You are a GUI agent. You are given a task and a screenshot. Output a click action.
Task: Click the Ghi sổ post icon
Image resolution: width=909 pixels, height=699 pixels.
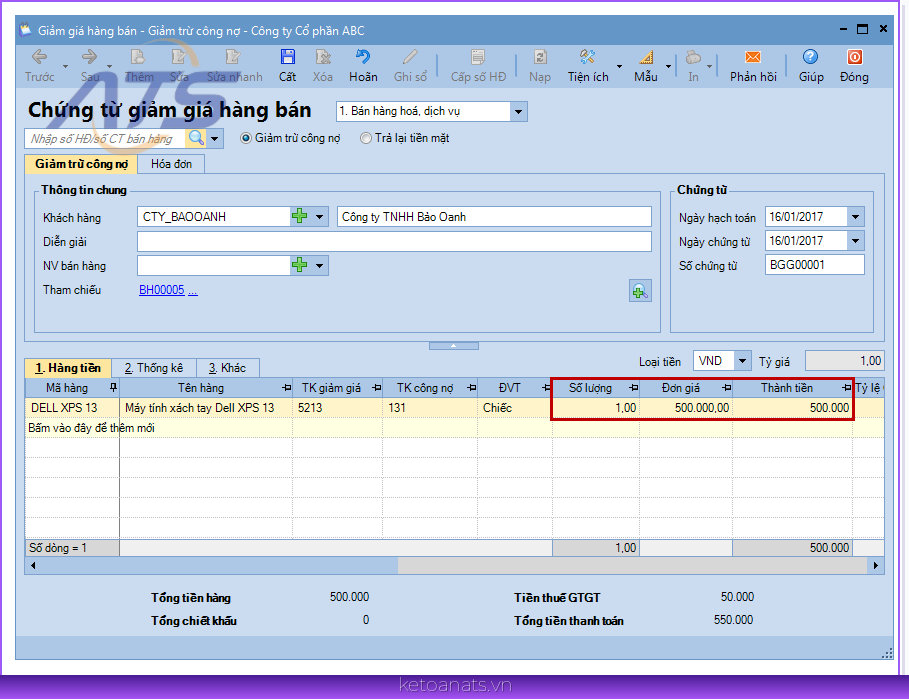tap(410, 57)
